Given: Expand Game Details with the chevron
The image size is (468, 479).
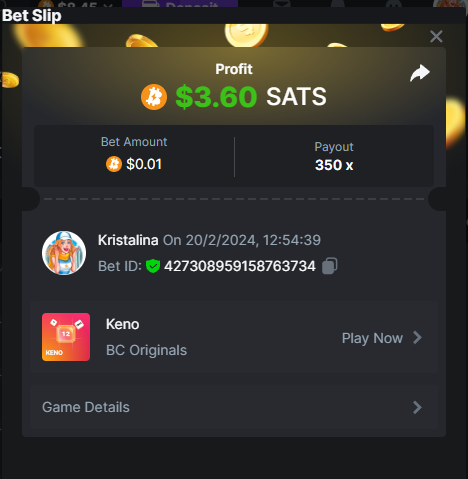Looking at the screenshot, I should point(417,407).
